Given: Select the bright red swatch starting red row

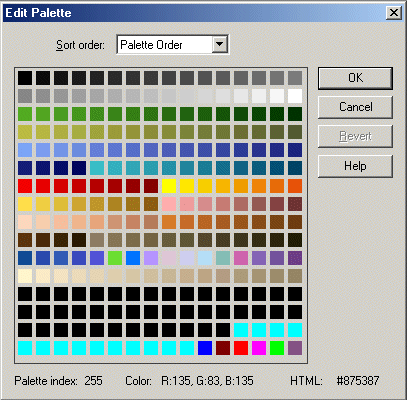Looking at the screenshot, I should [25, 186].
